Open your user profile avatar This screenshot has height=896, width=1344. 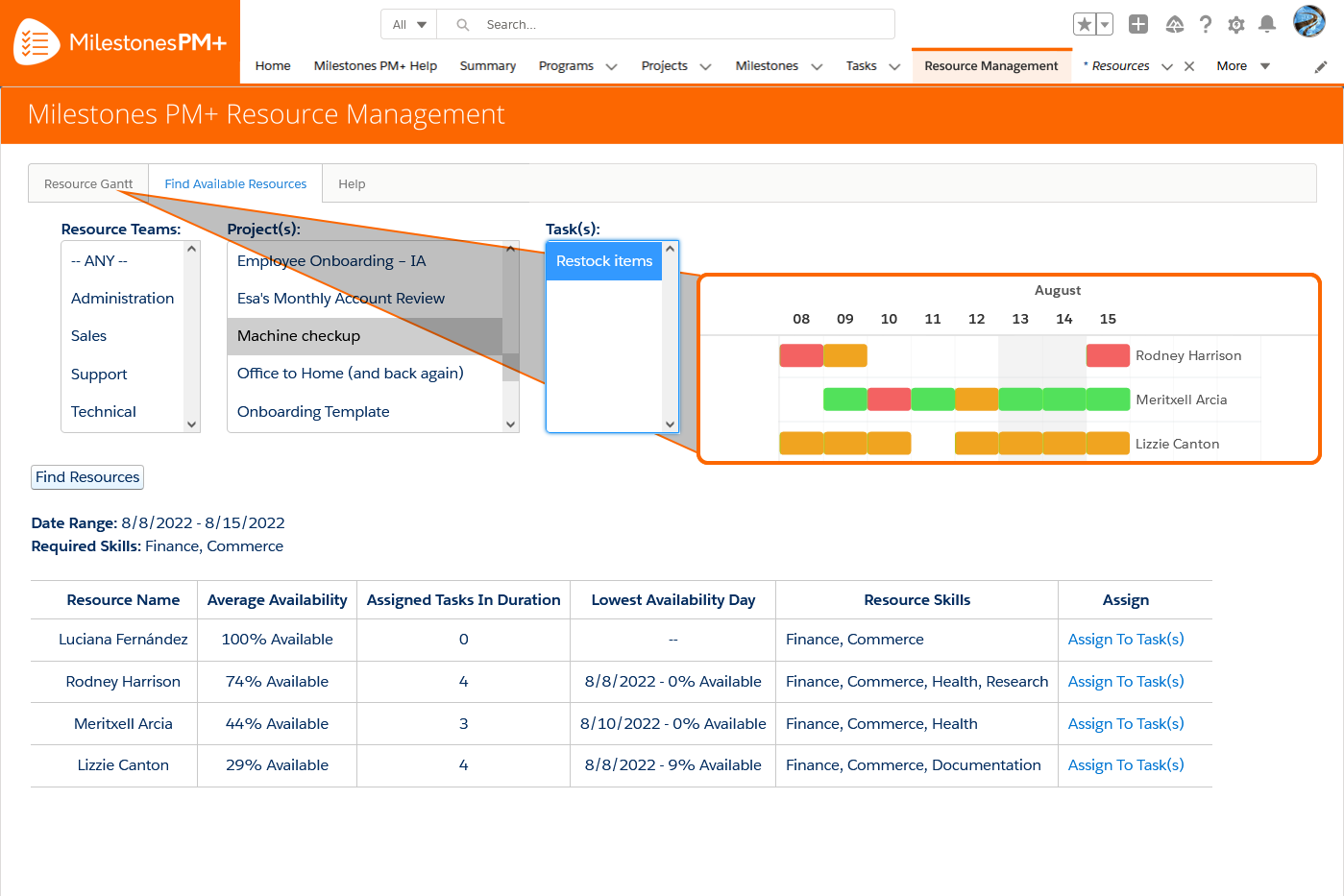[x=1308, y=24]
